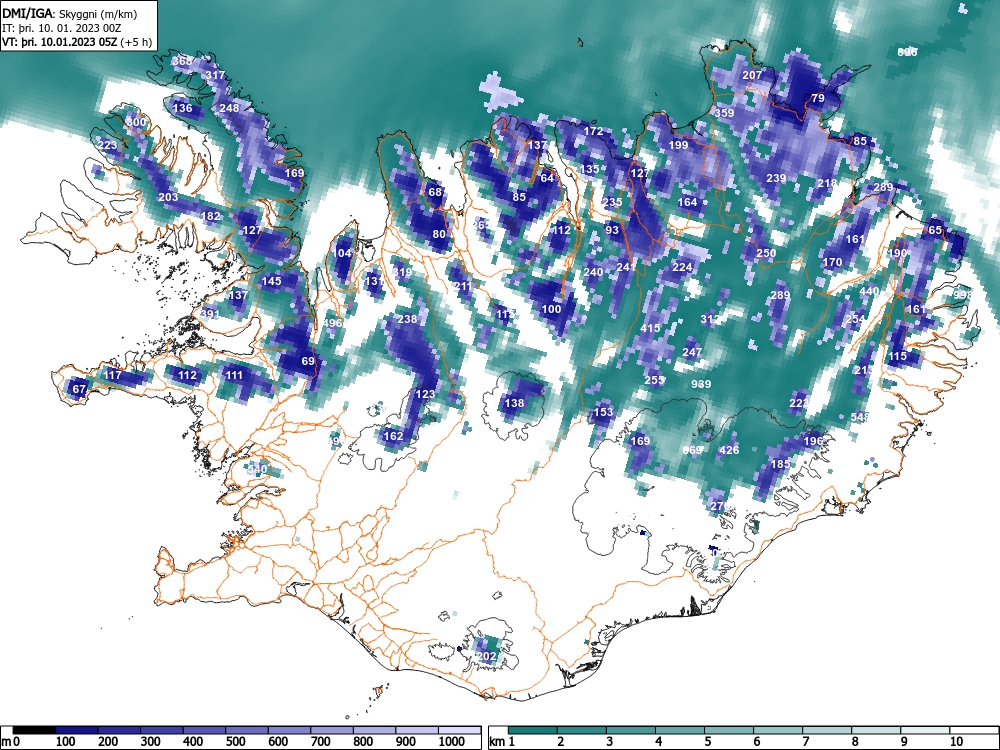The width and height of the screenshot is (1000, 750).
Task: Click the 'km 1' label on the kilometre scale
Action: point(501,742)
